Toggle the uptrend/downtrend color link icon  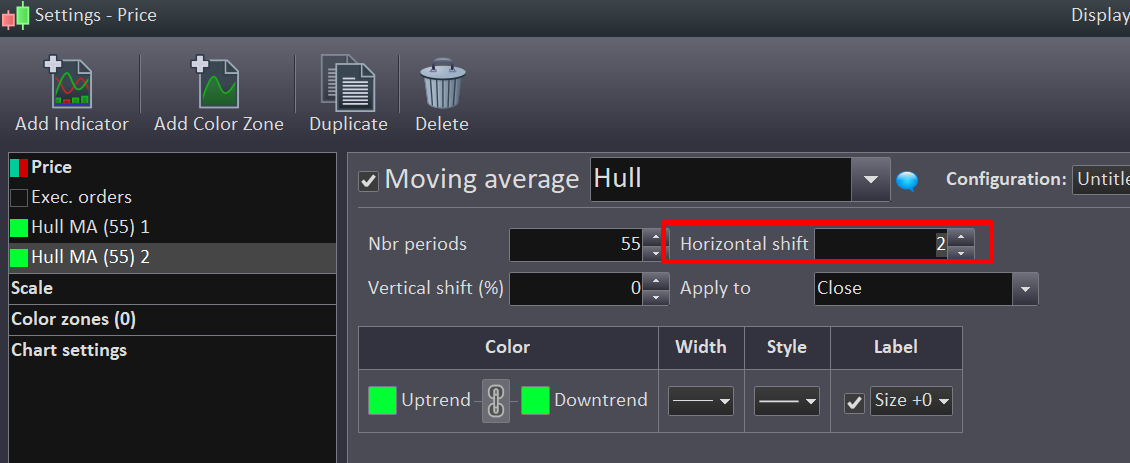coord(495,401)
